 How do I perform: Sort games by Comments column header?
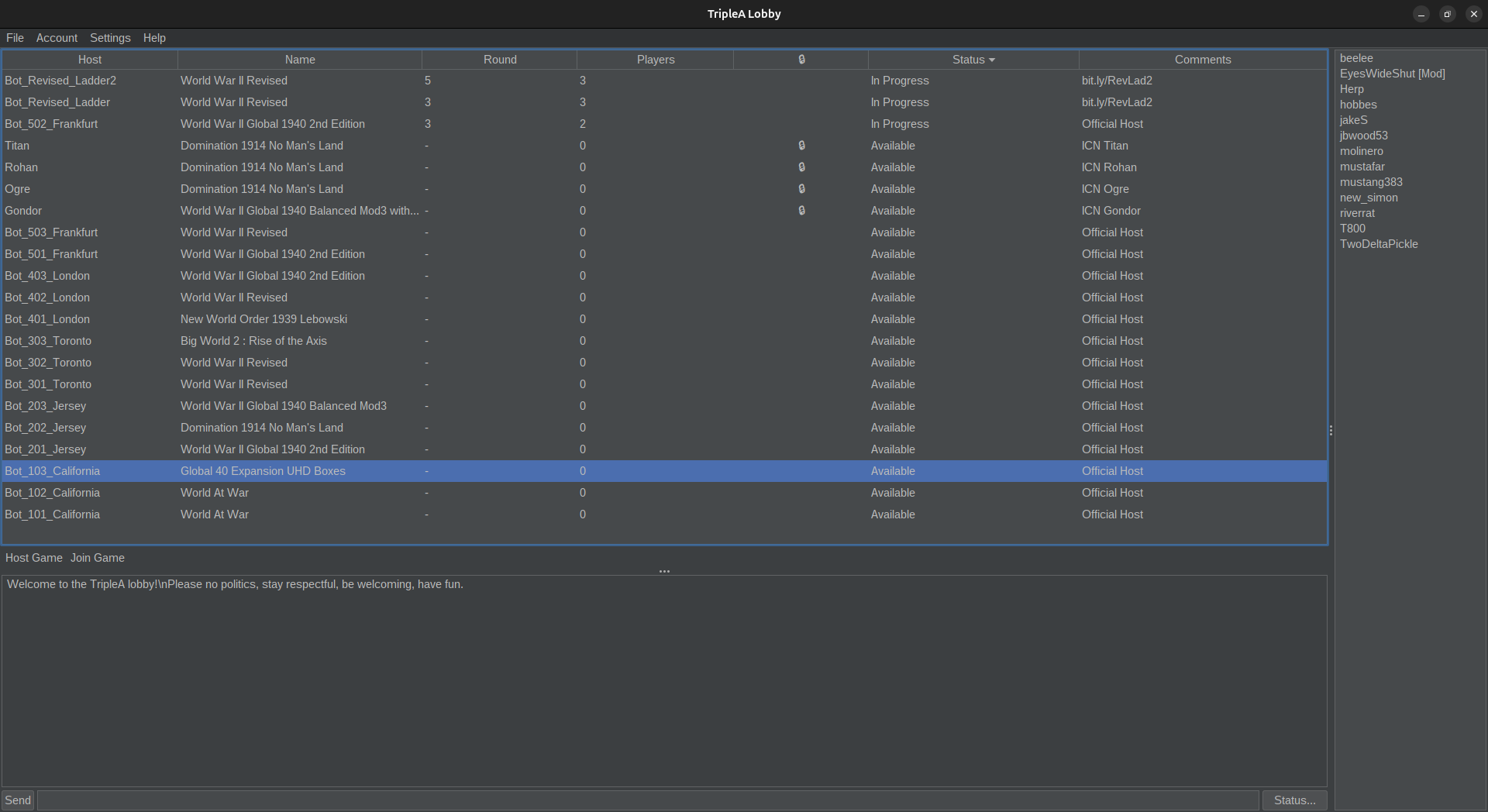1203,60
